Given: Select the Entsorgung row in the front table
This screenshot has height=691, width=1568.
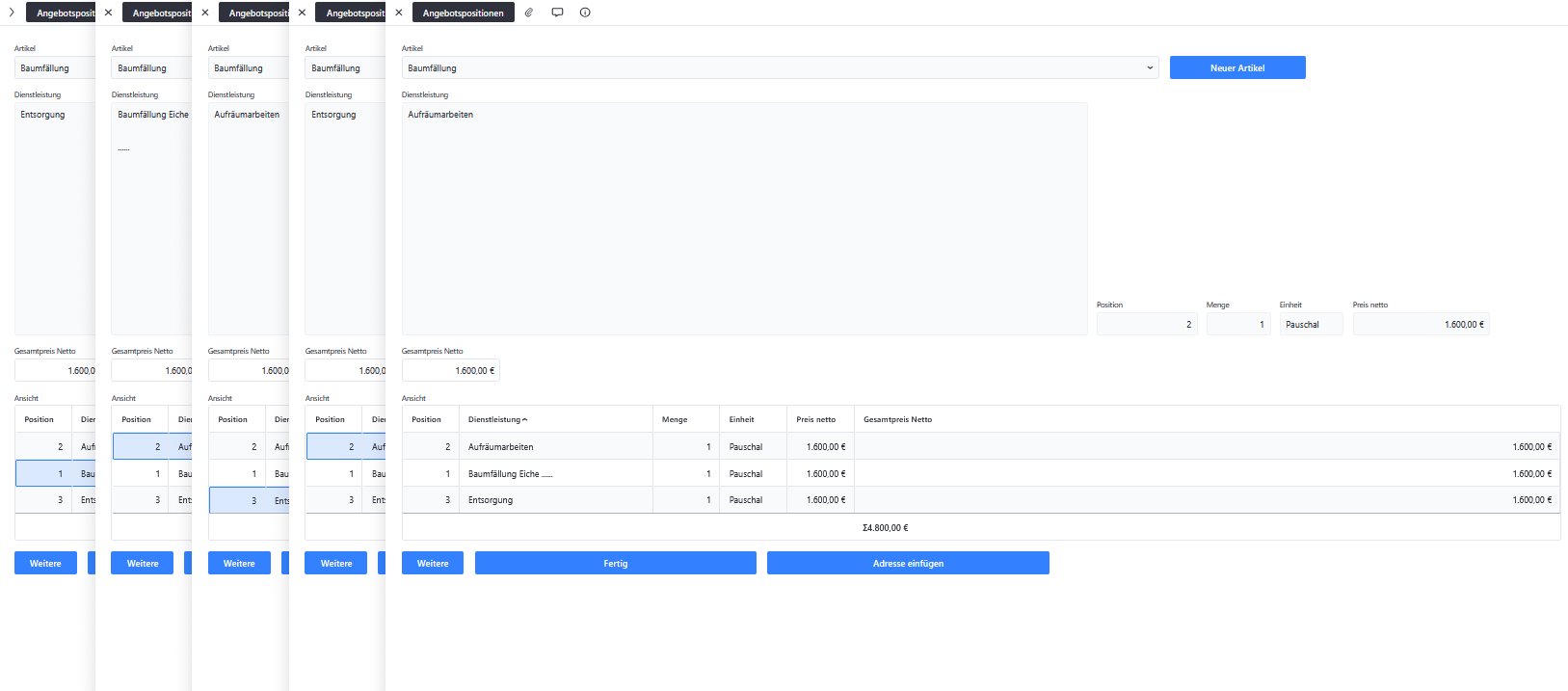Looking at the screenshot, I should (x=981, y=499).
